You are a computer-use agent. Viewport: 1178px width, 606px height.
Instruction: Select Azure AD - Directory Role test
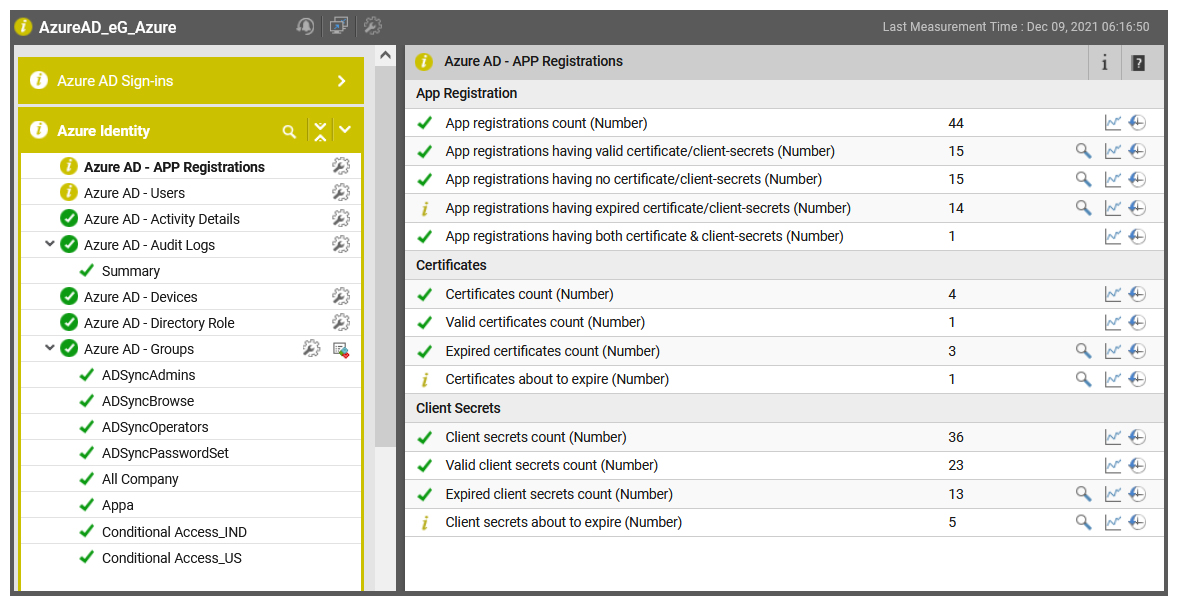(x=159, y=323)
